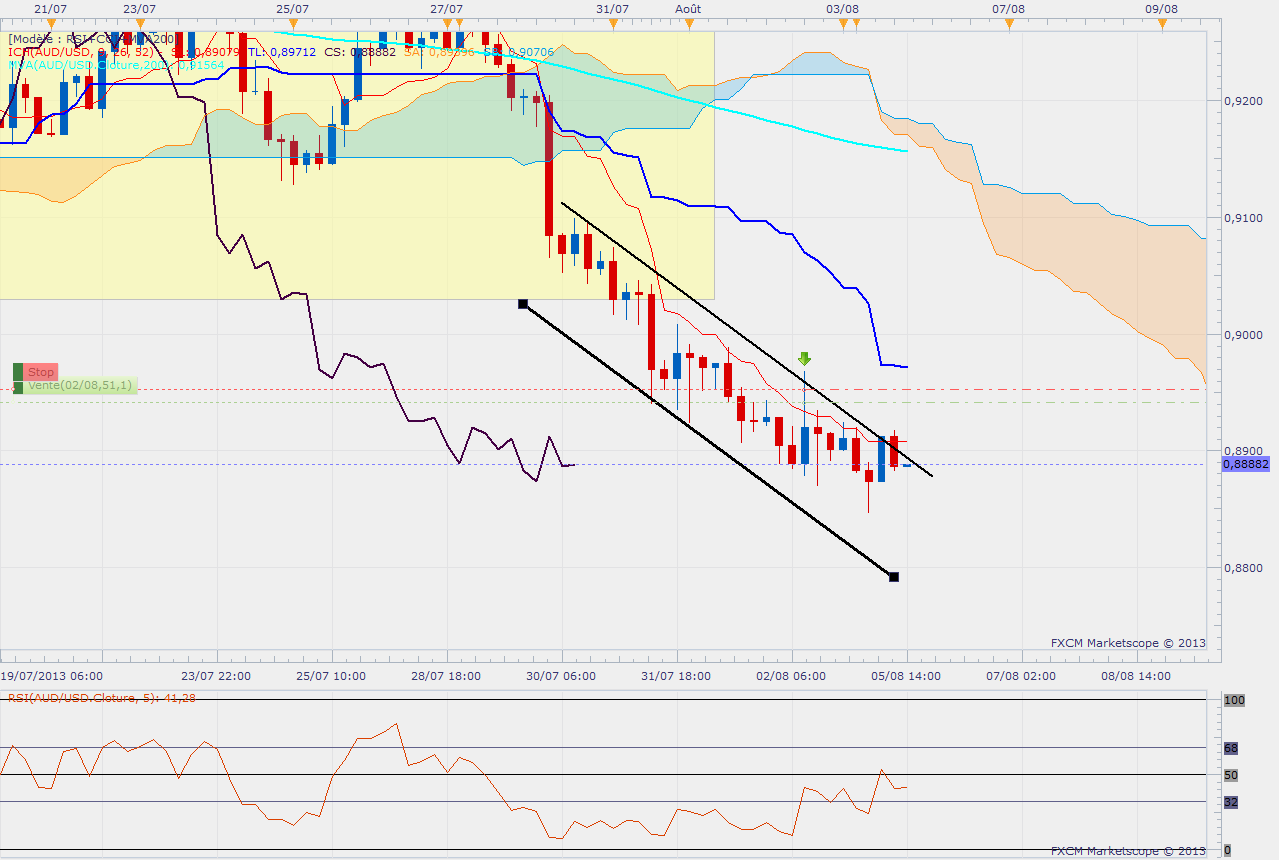Click the orange marker under 23/07
The height and width of the screenshot is (860, 1279).
pos(141,22)
